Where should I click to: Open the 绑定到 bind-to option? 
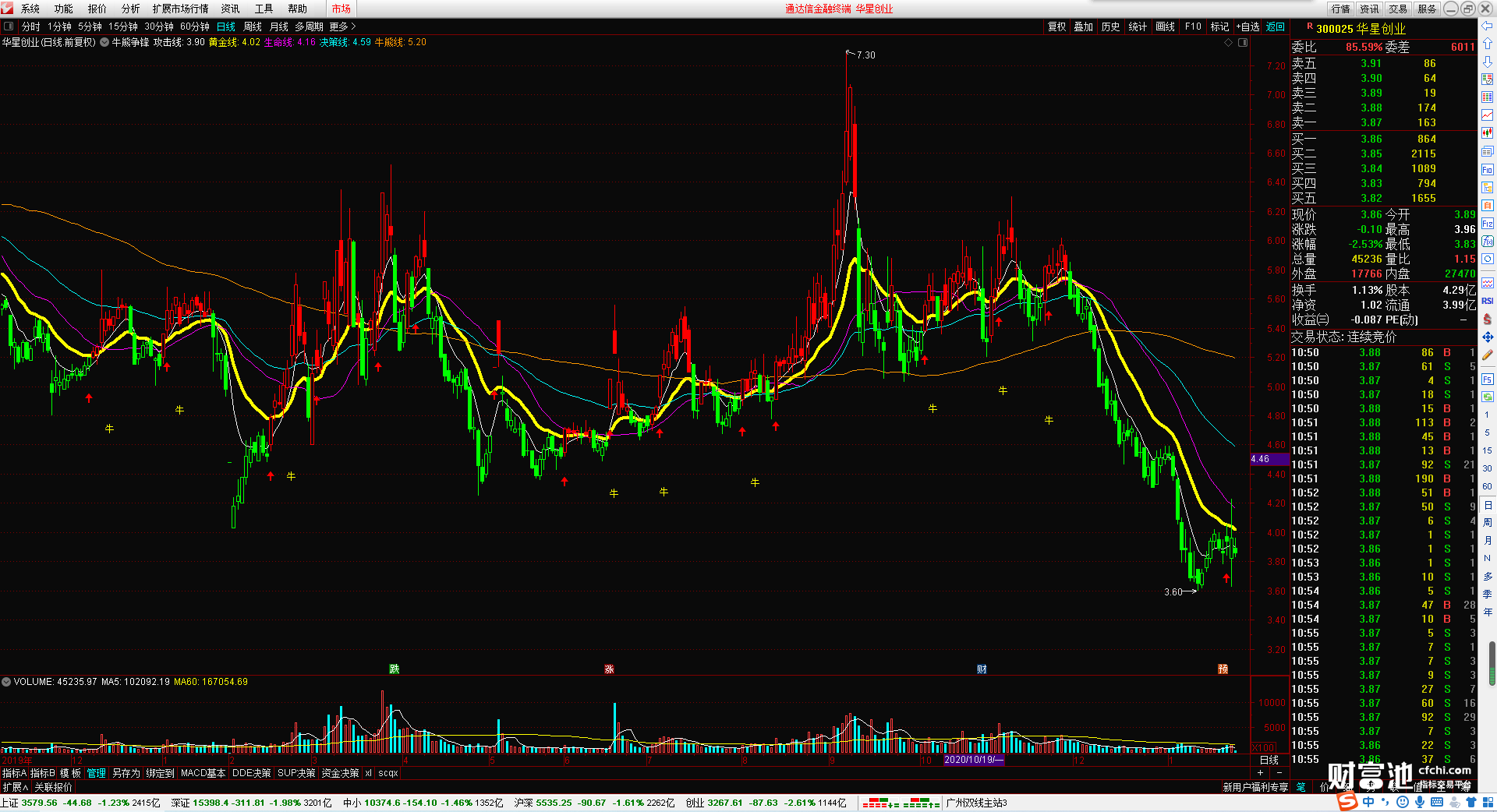click(x=161, y=773)
